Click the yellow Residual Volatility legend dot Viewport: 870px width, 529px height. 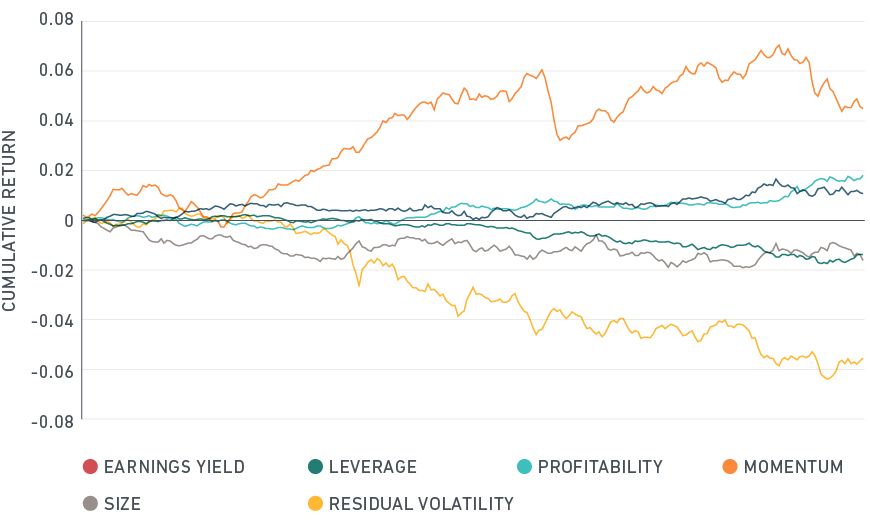click(315, 504)
